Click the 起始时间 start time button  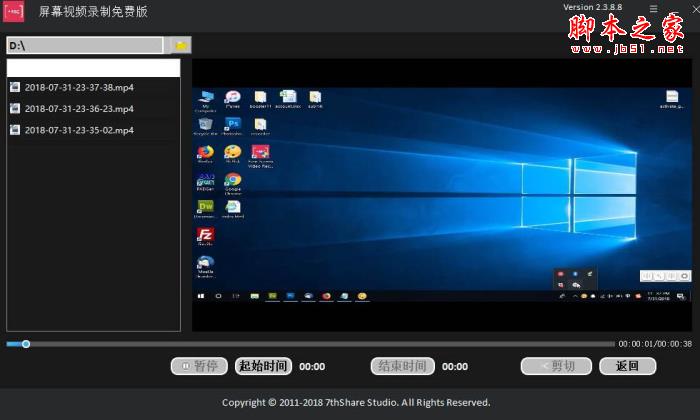(263, 366)
